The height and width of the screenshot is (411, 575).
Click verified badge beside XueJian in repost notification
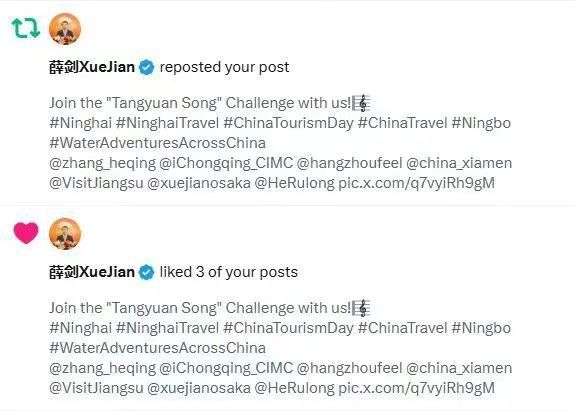[147, 67]
